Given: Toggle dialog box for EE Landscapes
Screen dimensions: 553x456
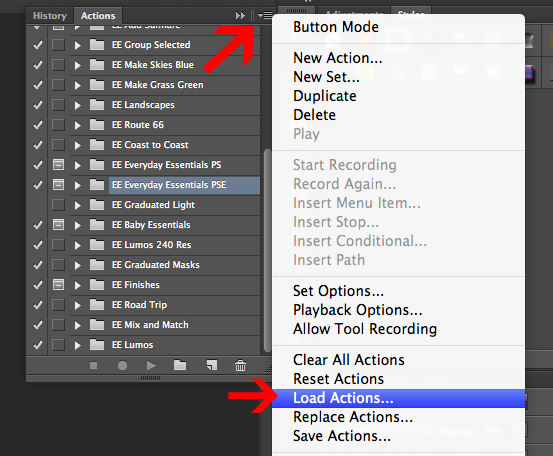Looking at the screenshot, I should click(58, 105).
